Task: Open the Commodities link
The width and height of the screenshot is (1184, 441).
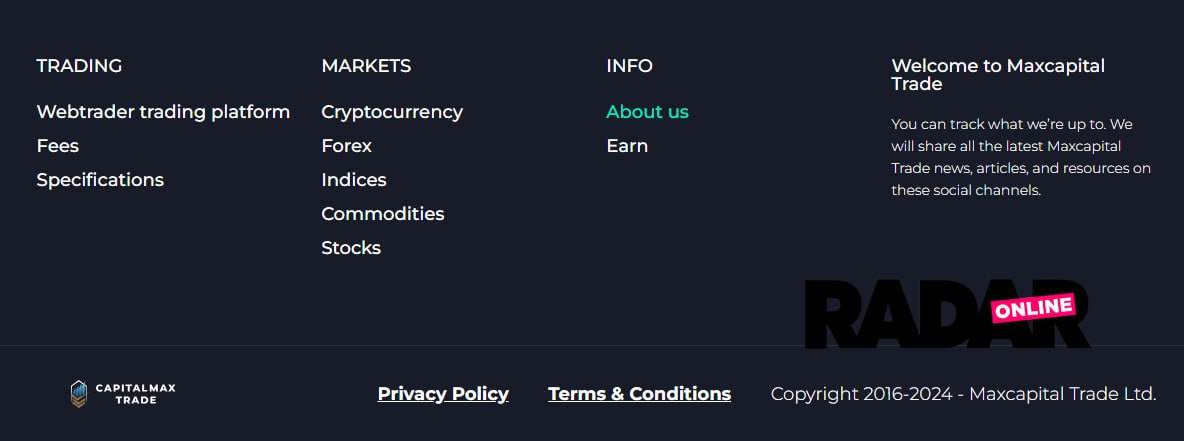Action: coord(382,214)
